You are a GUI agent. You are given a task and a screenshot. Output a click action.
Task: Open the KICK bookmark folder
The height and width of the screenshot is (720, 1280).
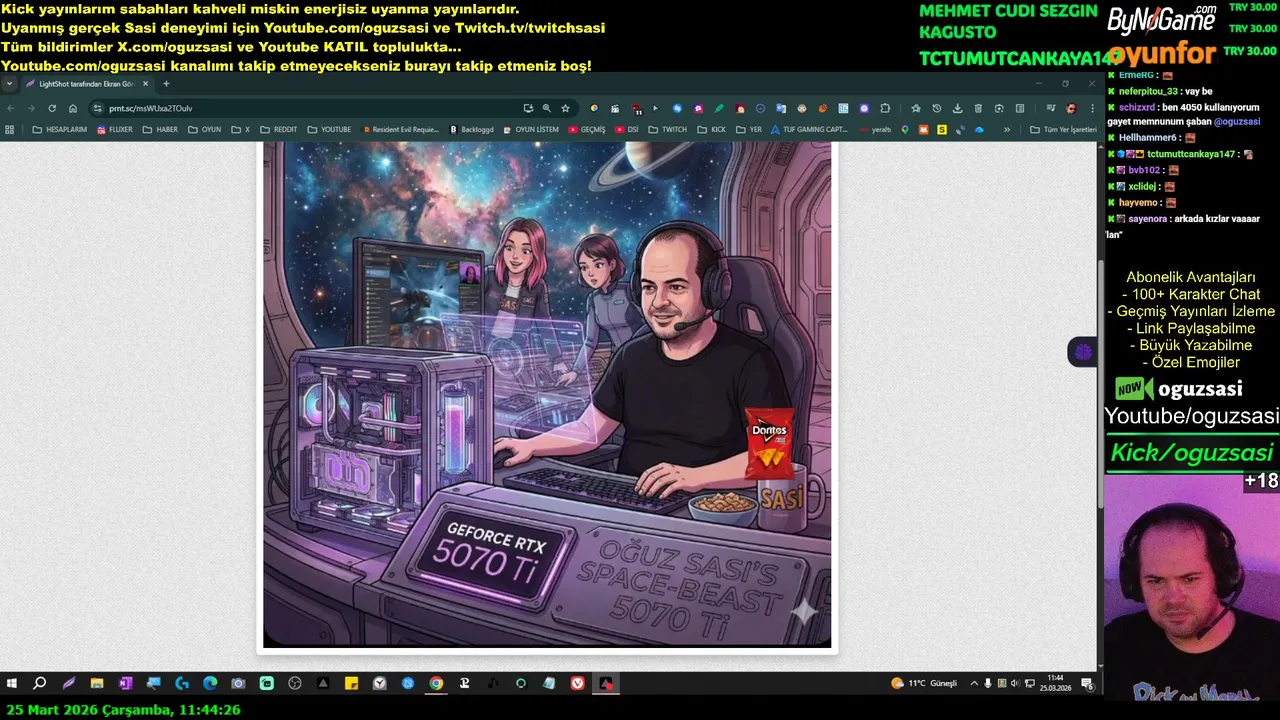[x=711, y=129]
